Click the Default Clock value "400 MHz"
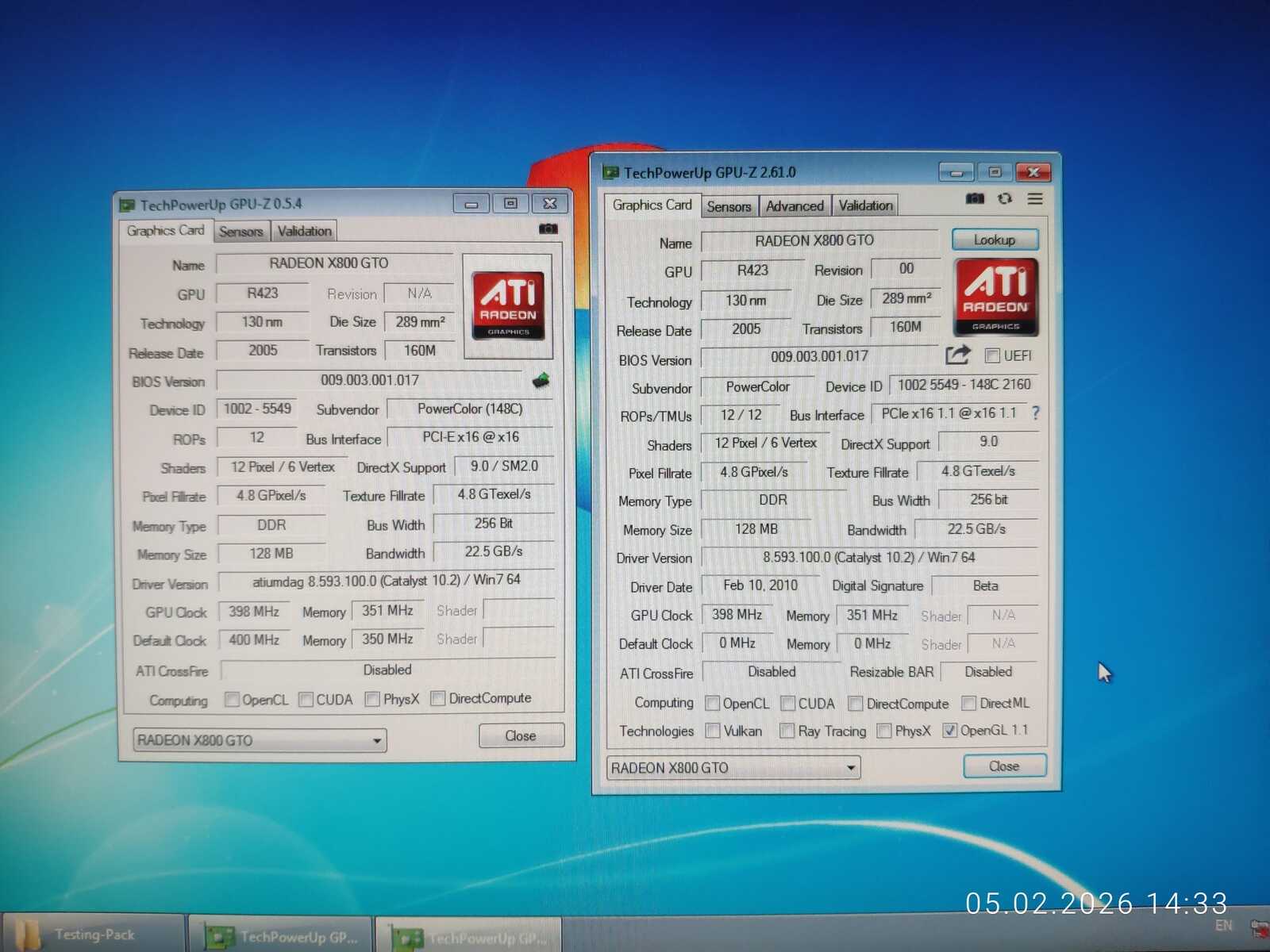Screen dimensions: 1270x952 (254, 639)
